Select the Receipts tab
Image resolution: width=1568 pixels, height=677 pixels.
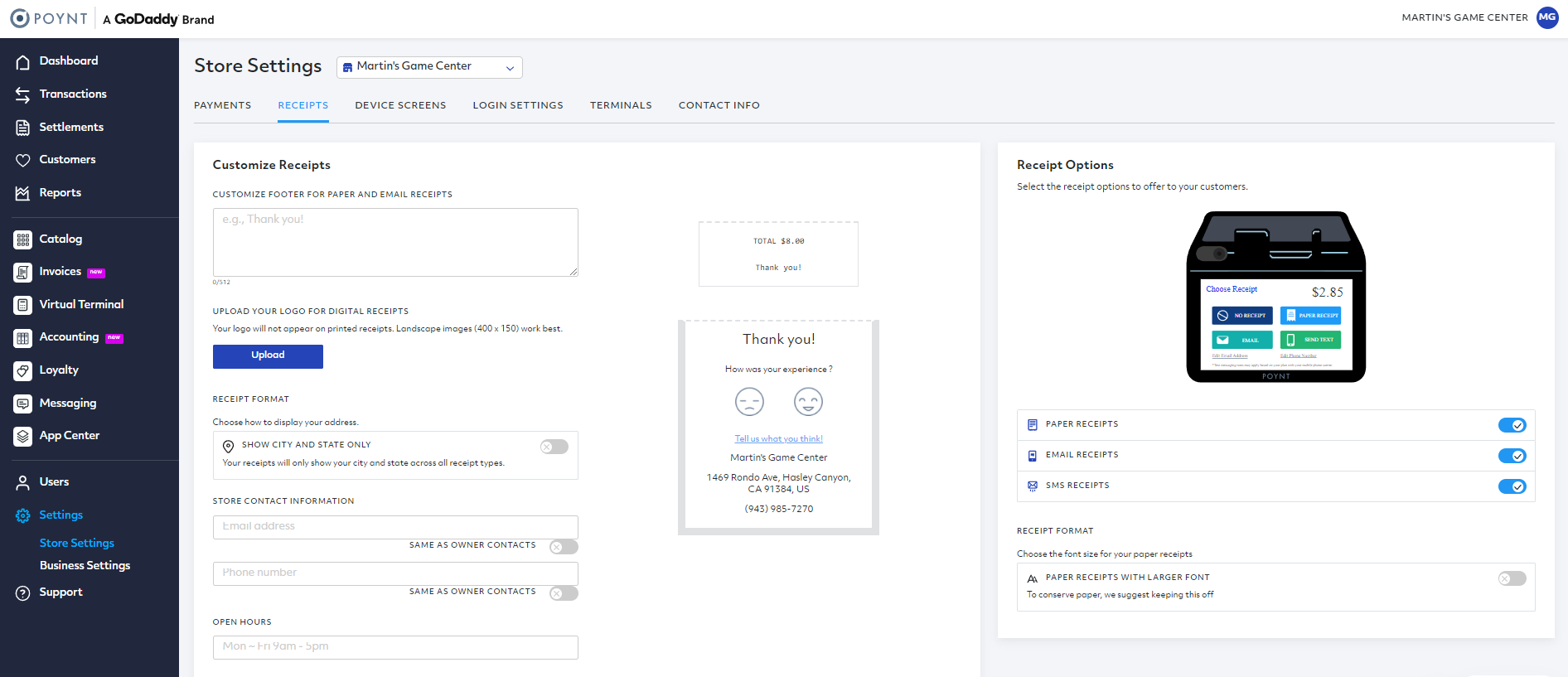[x=303, y=105]
